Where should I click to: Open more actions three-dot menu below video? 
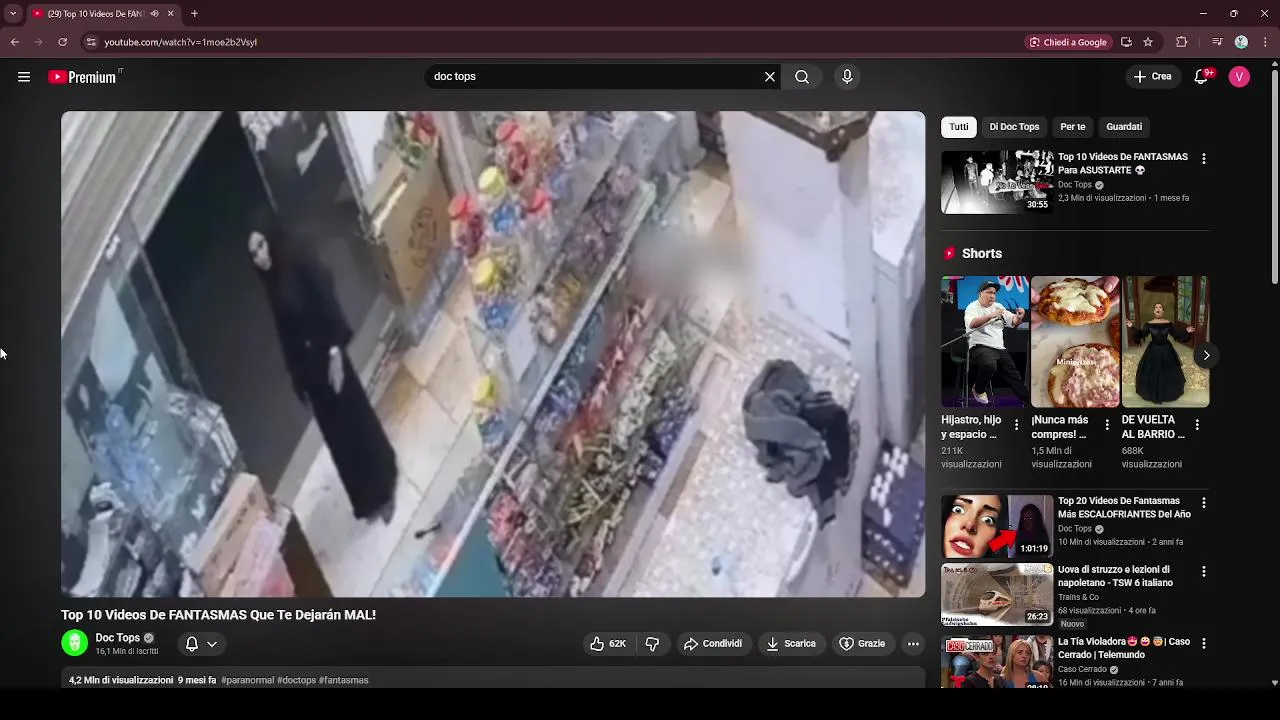click(913, 644)
